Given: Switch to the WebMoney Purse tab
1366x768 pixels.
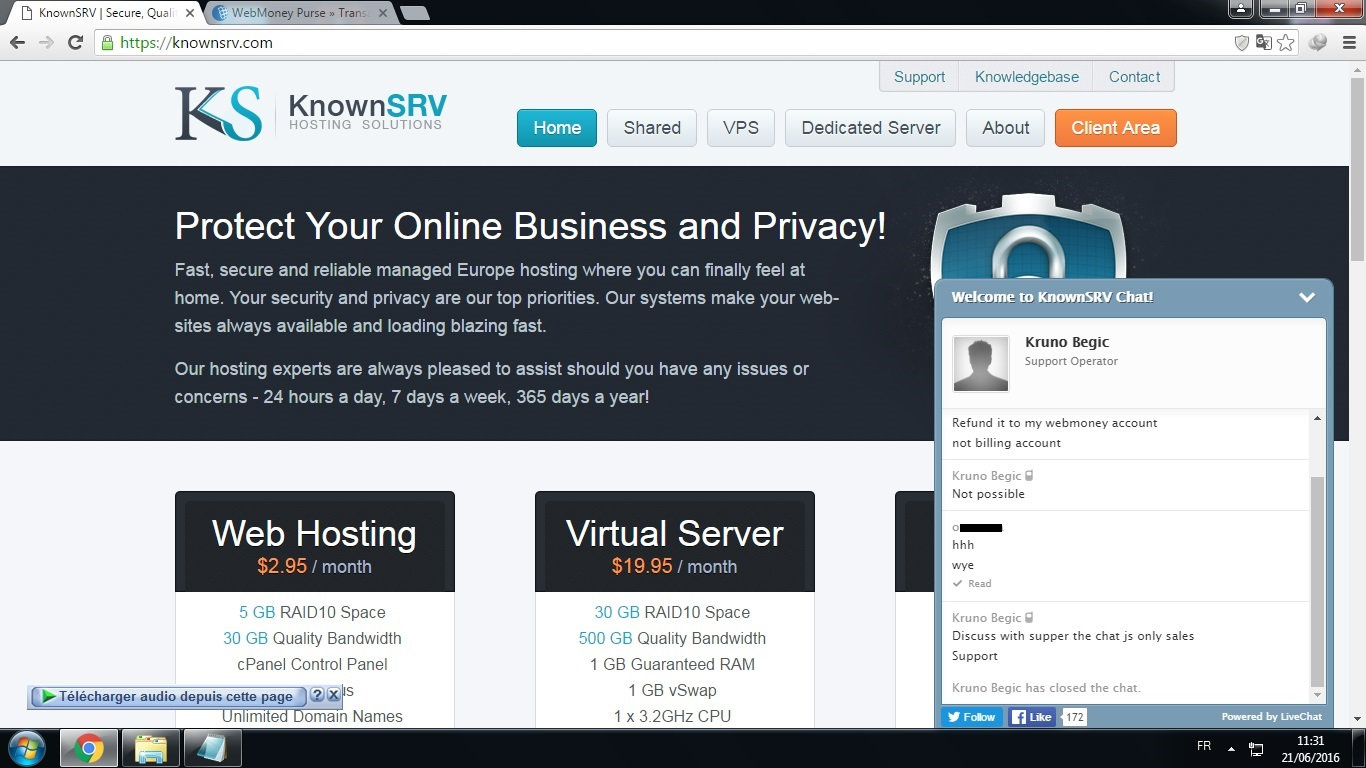Looking at the screenshot, I should (x=300, y=13).
